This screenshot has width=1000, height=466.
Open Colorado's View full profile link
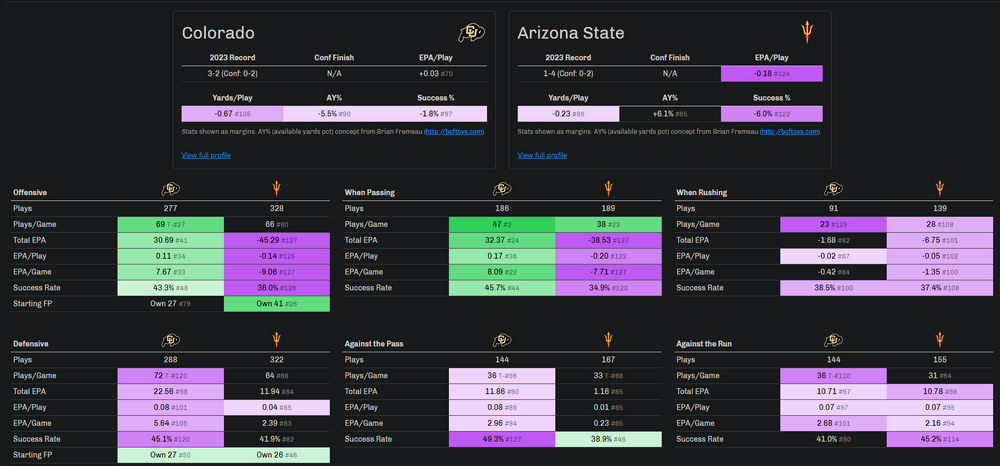206,155
